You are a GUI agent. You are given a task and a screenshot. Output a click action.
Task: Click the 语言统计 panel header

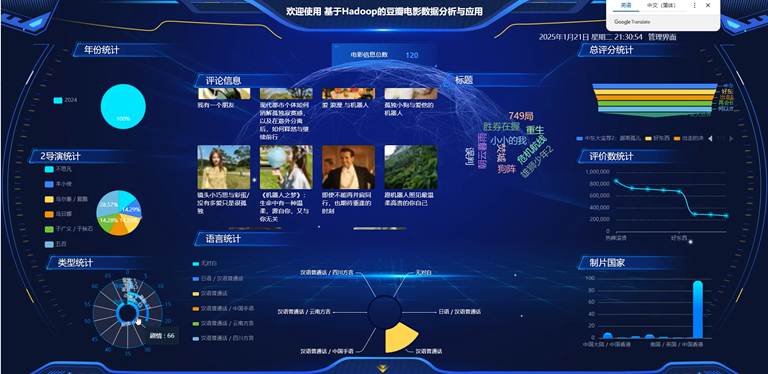(223, 239)
